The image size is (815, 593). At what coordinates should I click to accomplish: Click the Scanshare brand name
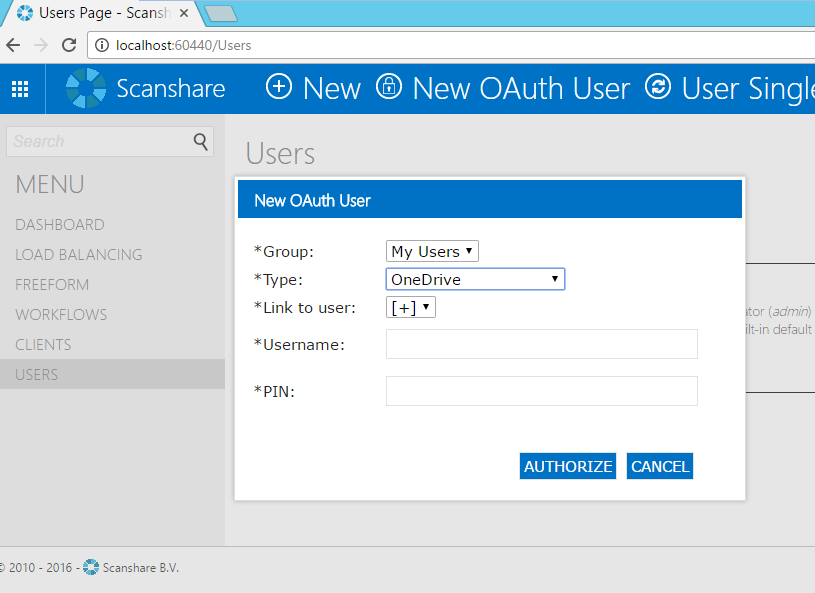(x=170, y=88)
